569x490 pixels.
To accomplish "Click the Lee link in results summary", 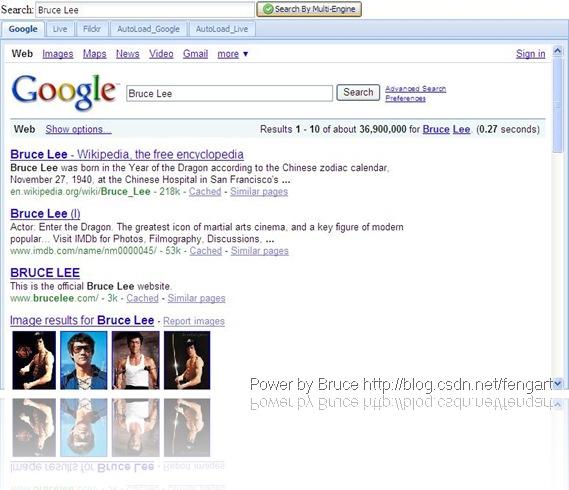I will point(461,129).
